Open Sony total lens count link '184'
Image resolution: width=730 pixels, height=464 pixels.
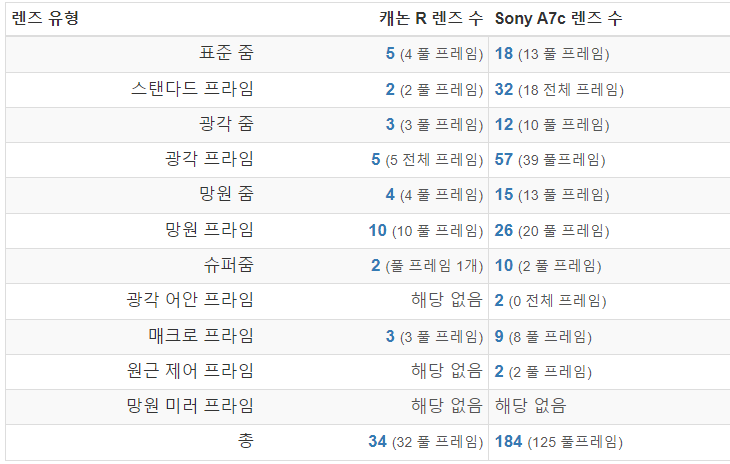click(x=508, y=441)
